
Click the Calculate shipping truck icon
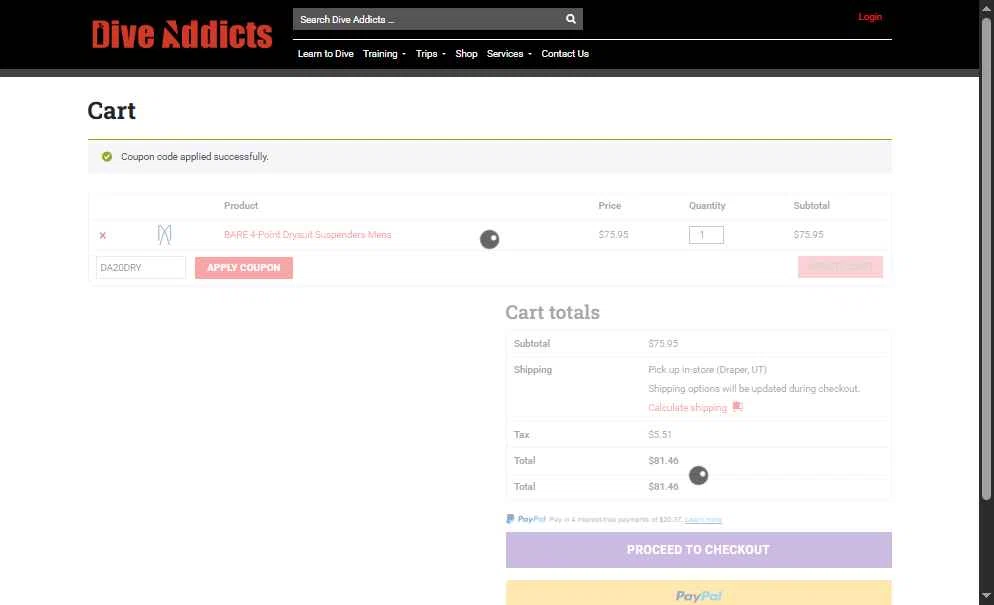click(737, 407)
